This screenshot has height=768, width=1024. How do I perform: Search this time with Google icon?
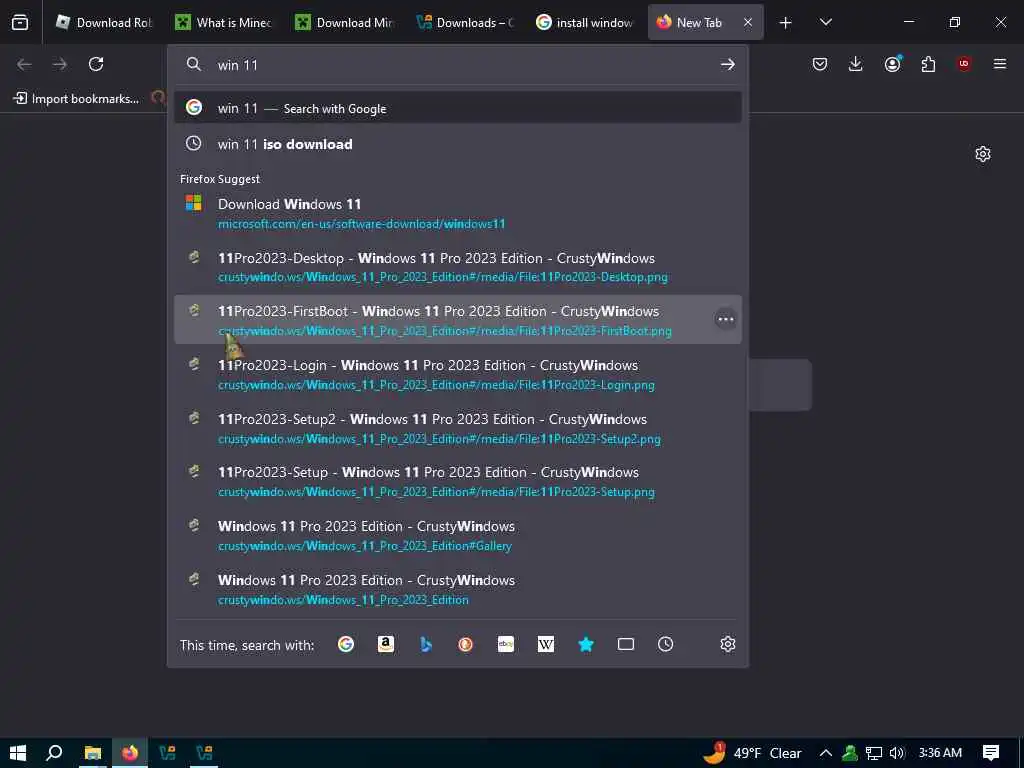click(346, 645)
